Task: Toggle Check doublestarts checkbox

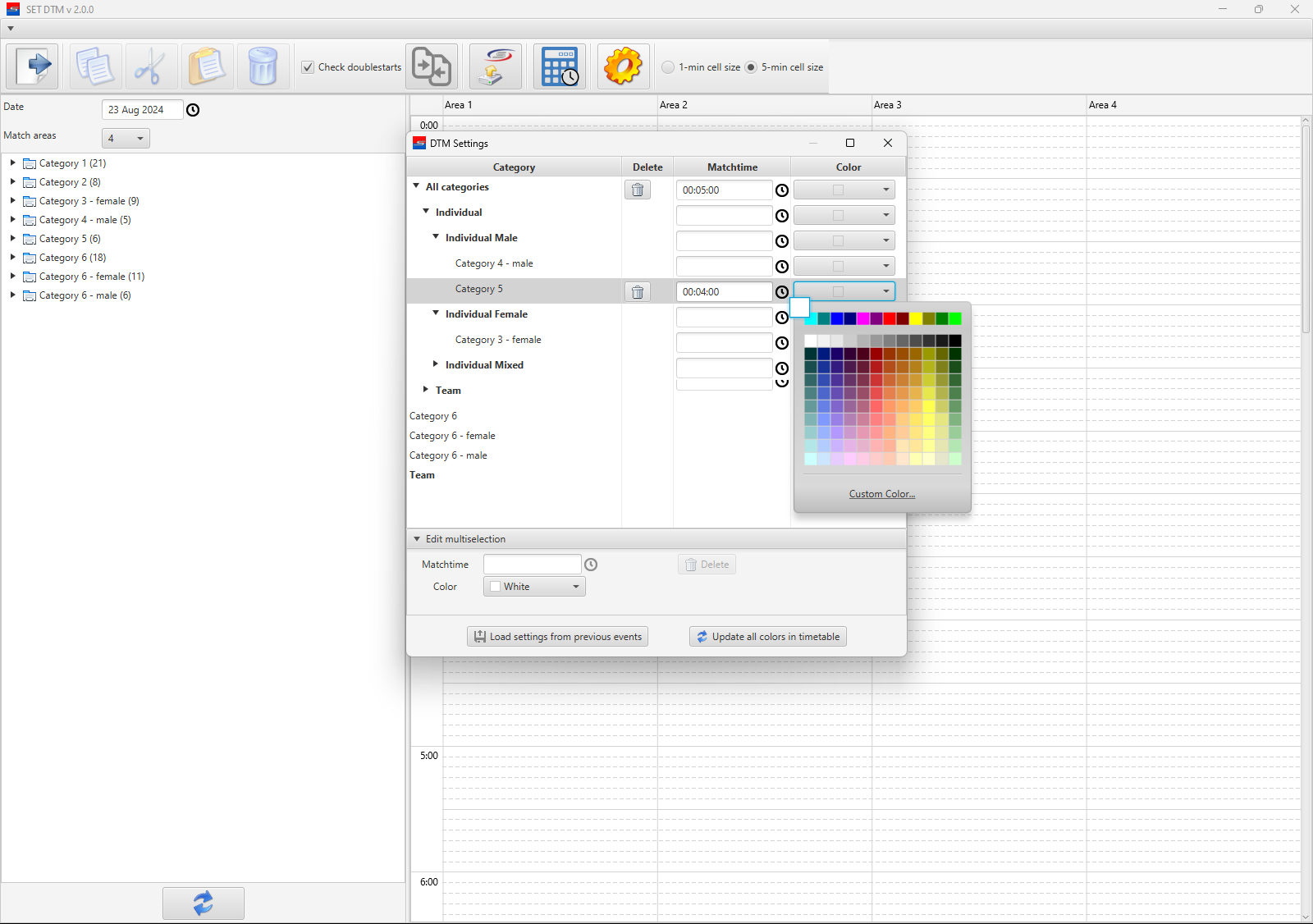Action: pos(308,67)
